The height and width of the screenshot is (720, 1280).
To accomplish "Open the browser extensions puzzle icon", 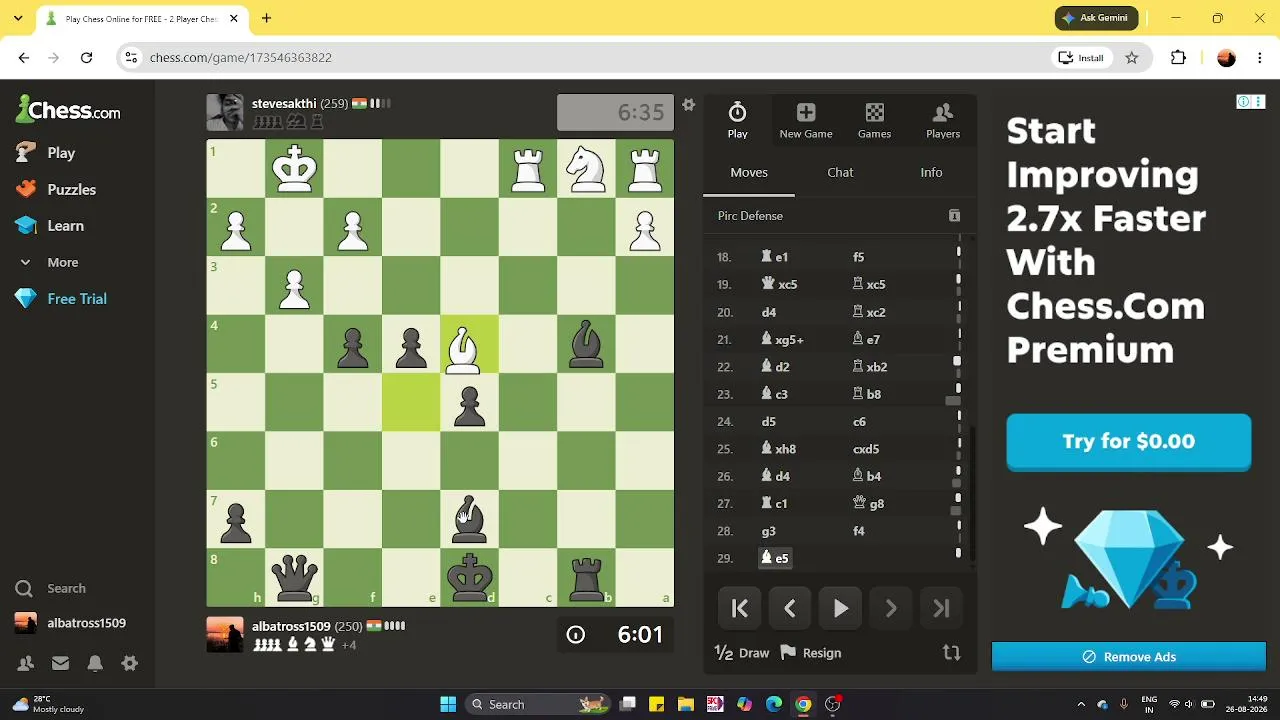I will [x=1178, y=58].
